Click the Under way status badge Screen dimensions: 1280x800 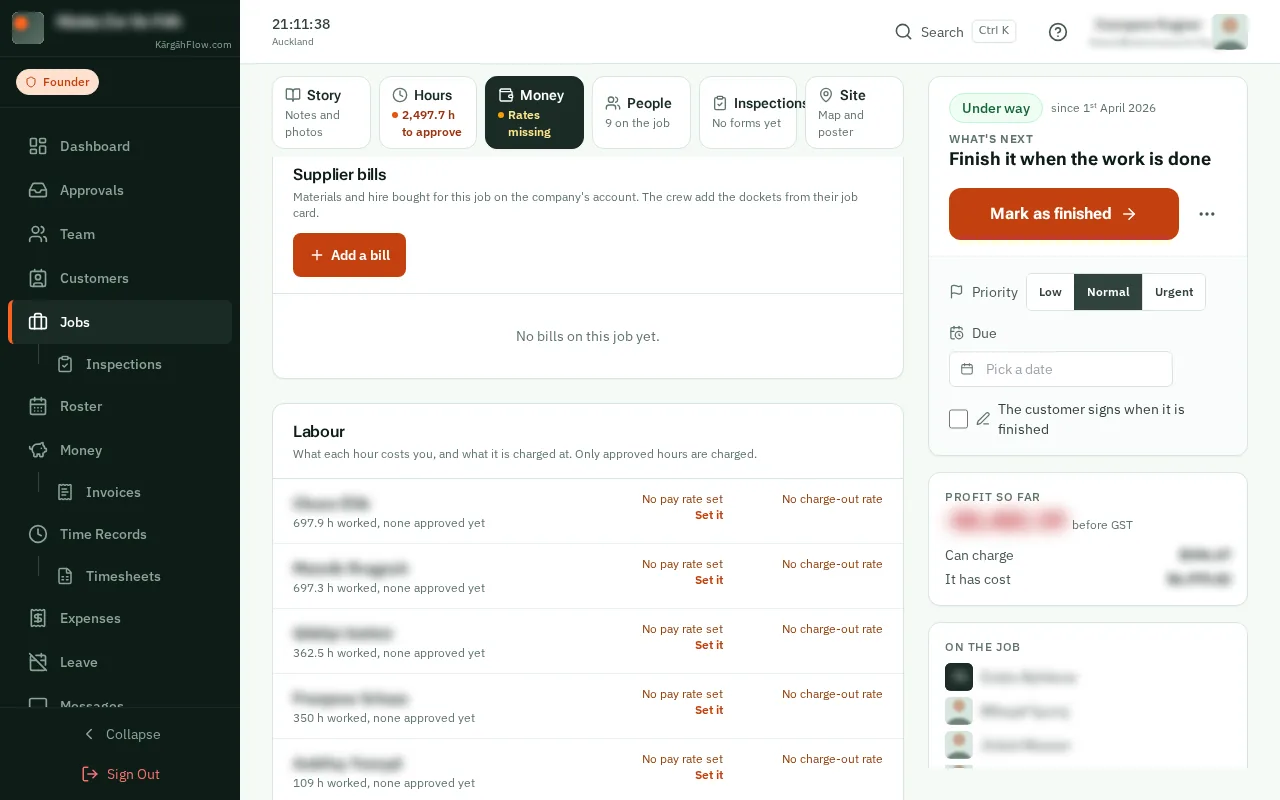(996, 108)
